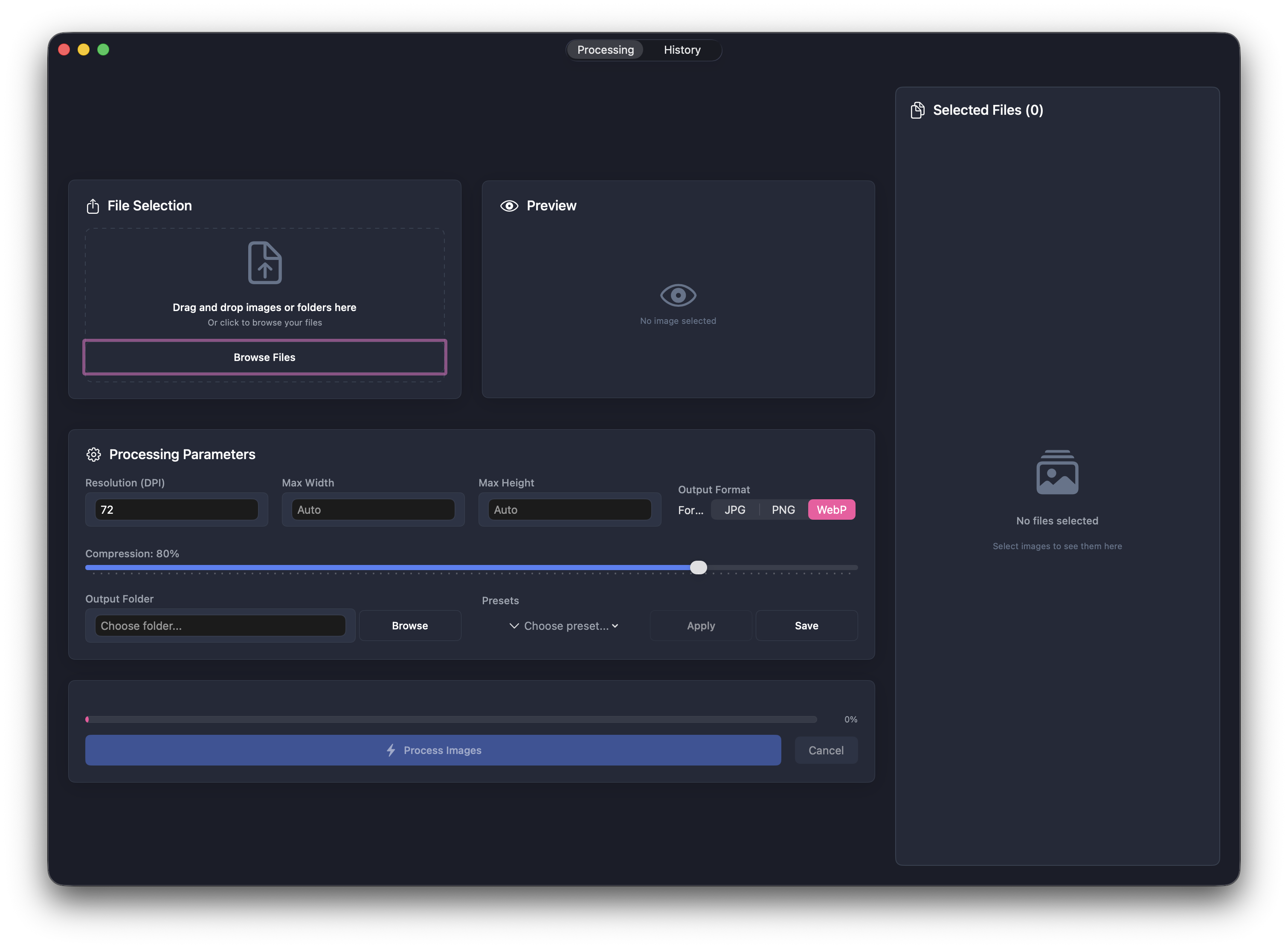Click the small arrow right of Choose preset

(x=615, y=626)
